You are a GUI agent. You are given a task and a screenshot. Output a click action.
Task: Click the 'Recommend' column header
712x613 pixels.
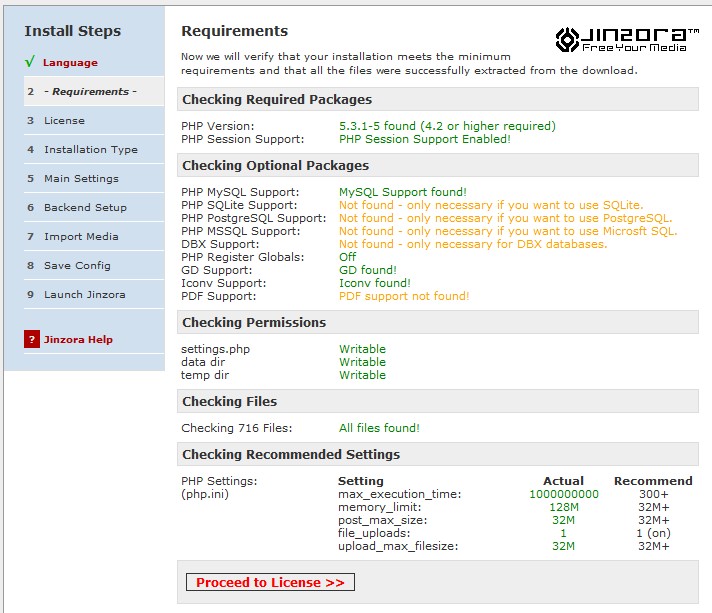tap(653, 481)
